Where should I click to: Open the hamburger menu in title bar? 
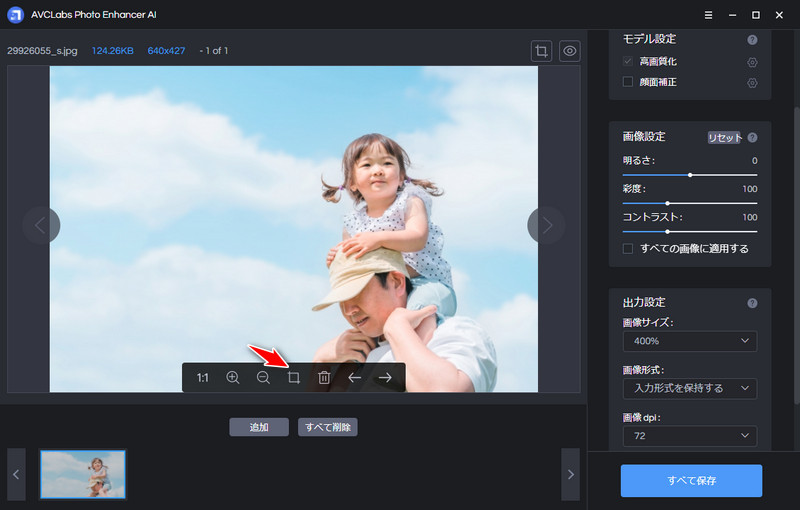tap(708, 15)
